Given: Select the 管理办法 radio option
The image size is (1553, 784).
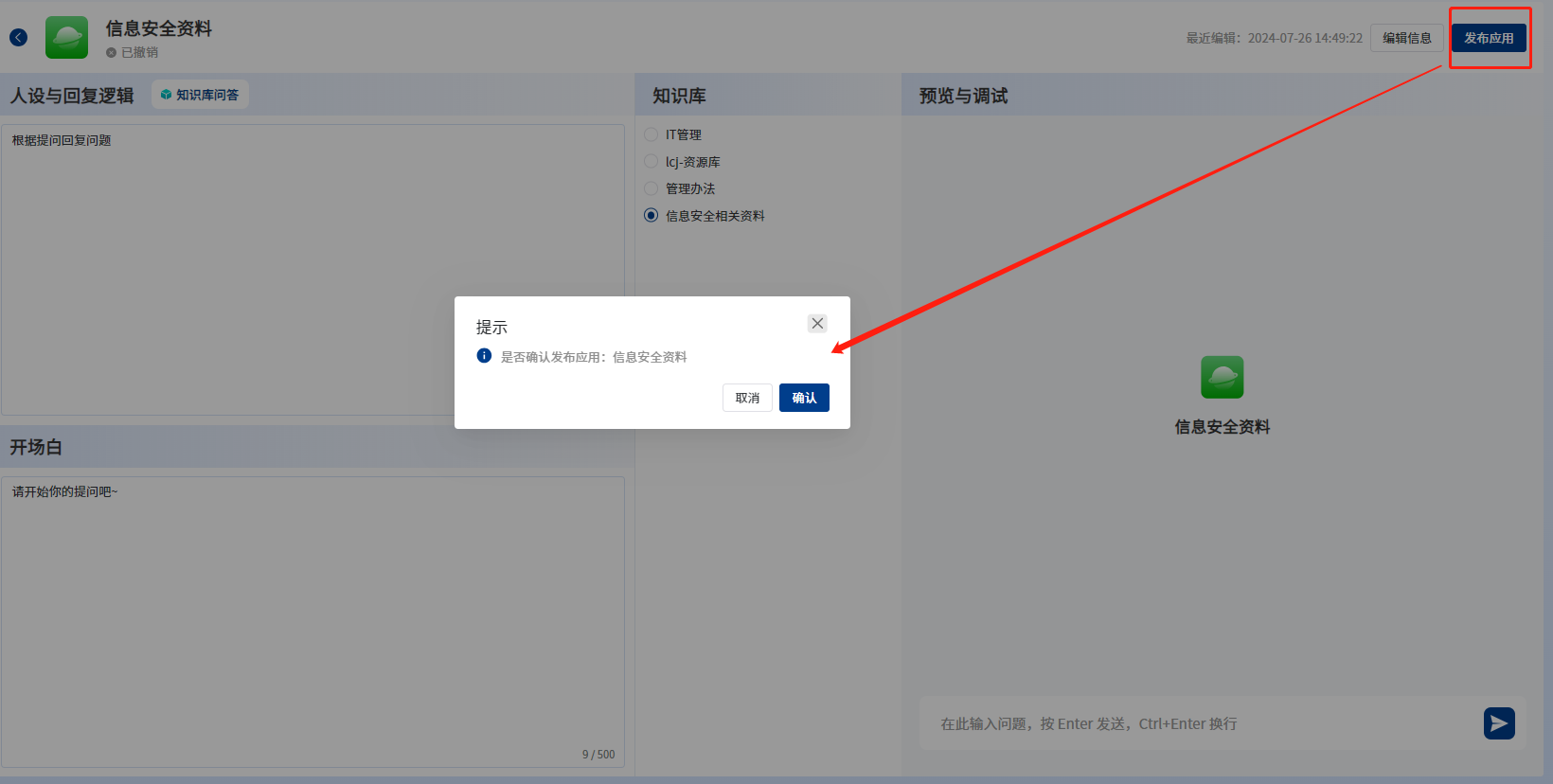Looking at the screenshot, I should [x=652, y=188].
